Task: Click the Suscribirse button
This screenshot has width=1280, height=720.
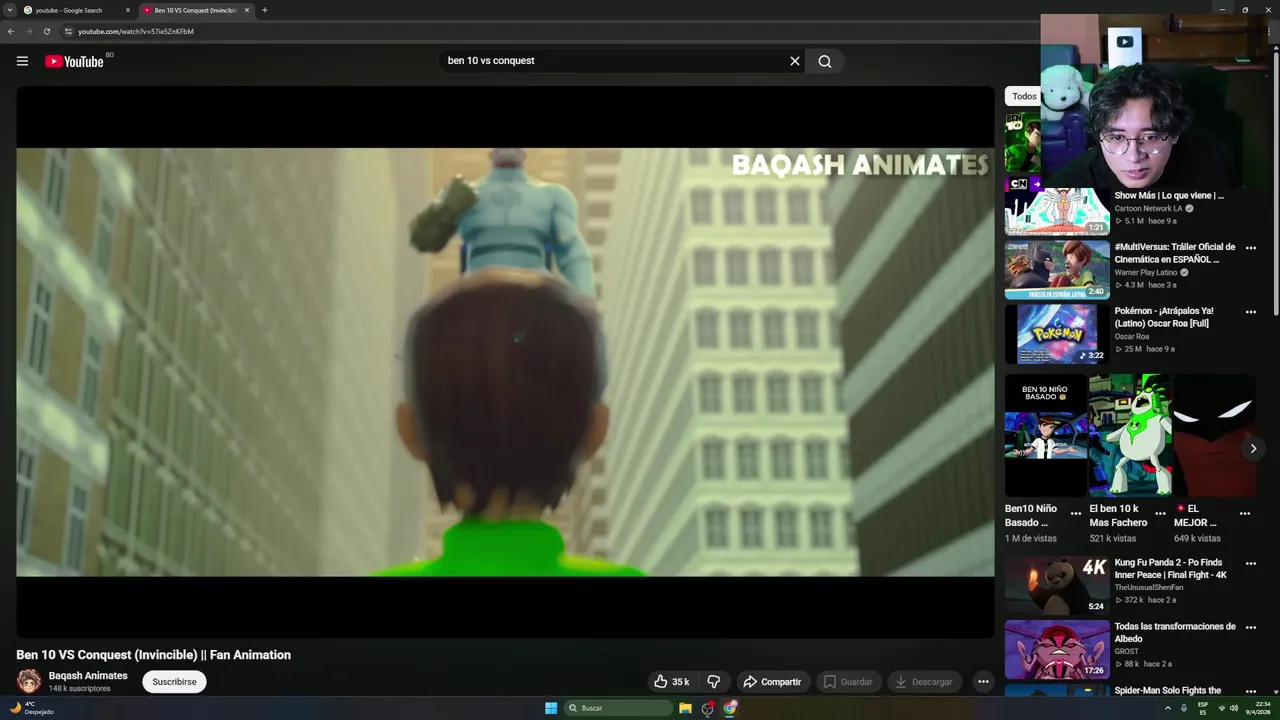Action: pyautogui.click(x=174, y=682)
